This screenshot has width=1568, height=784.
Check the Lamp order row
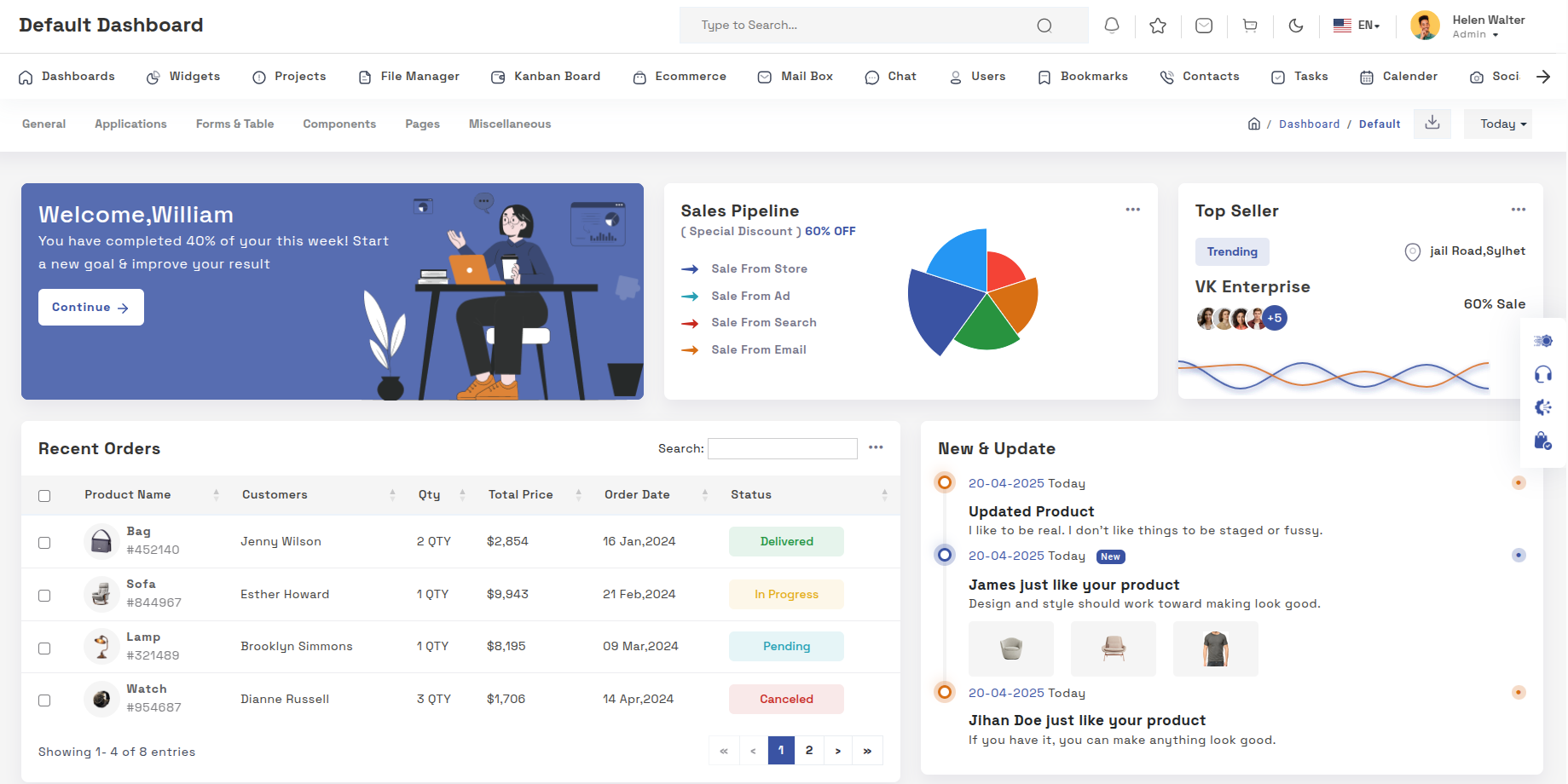click(44, 649)
